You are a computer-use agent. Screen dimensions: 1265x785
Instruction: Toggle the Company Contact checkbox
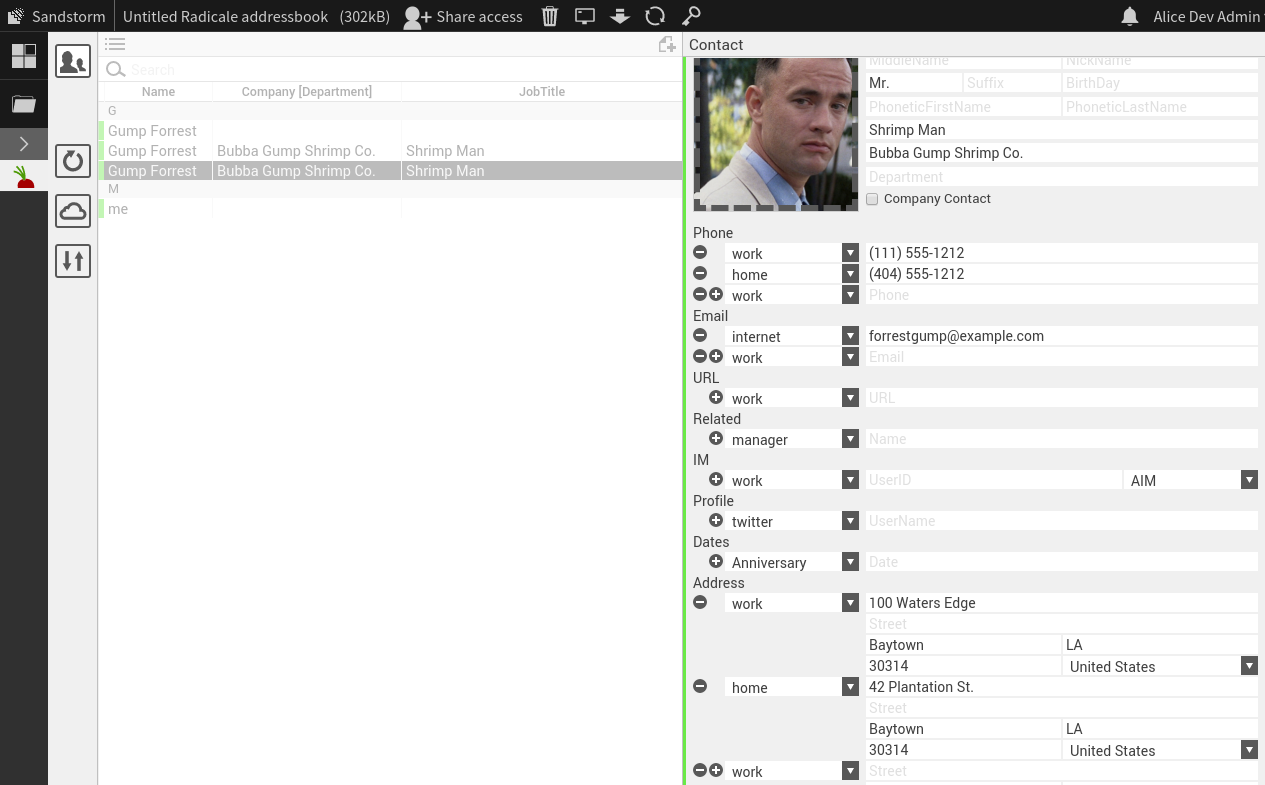(872, 199)
